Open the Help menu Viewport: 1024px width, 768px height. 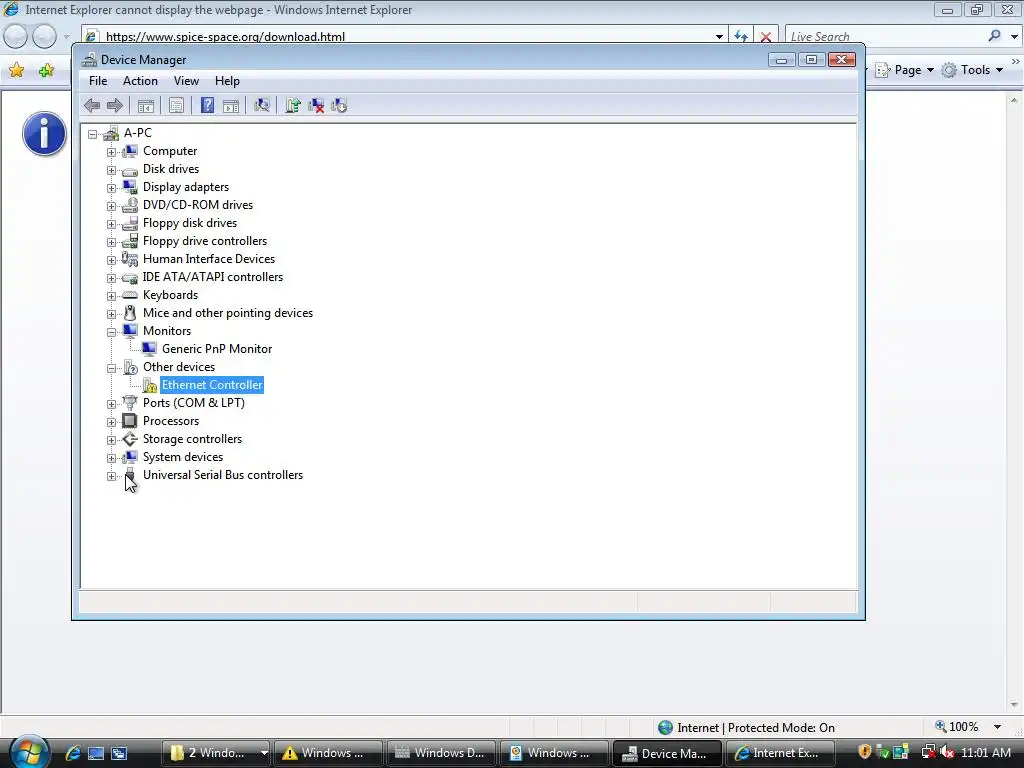click(x=227, y=81)
